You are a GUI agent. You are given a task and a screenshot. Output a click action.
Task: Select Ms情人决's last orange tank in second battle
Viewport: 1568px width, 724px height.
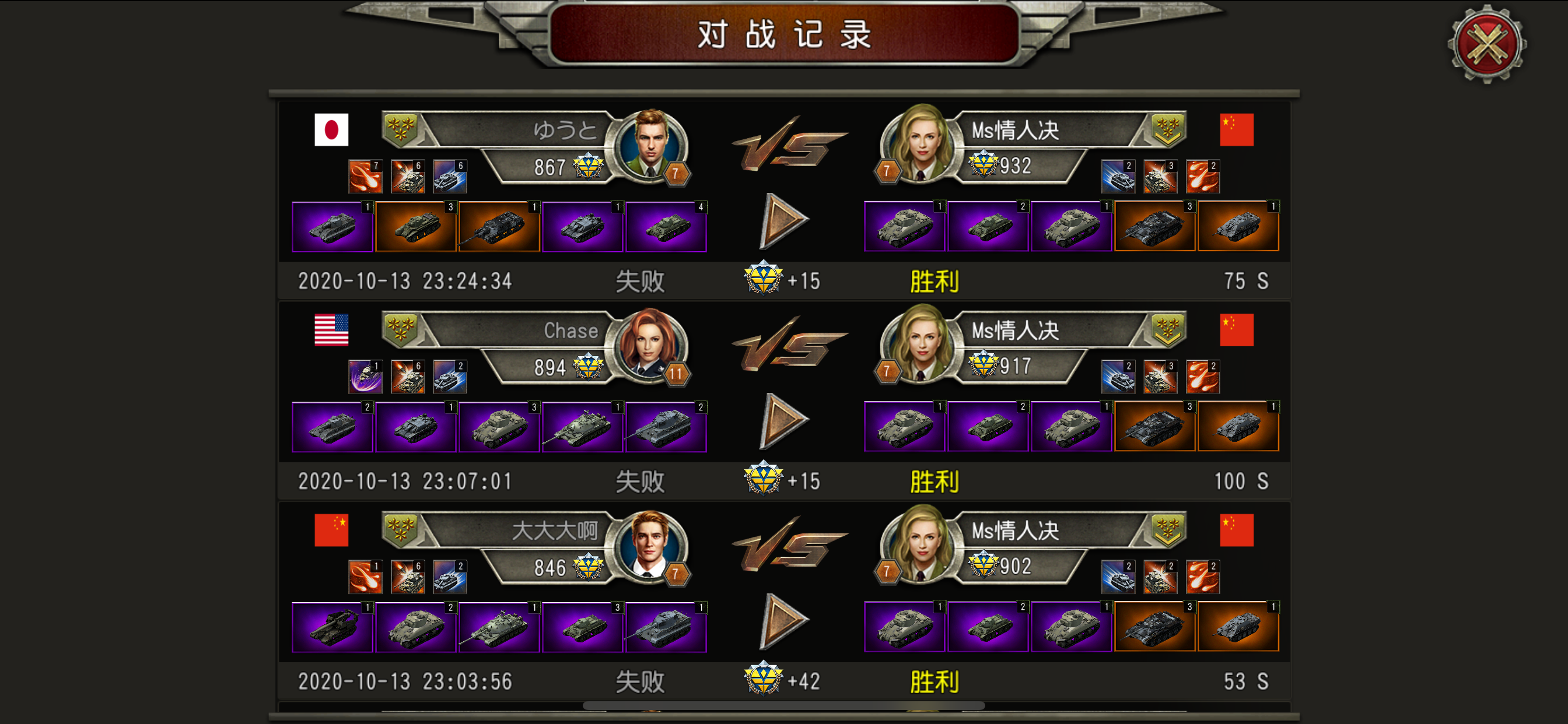coord(1238,426)
